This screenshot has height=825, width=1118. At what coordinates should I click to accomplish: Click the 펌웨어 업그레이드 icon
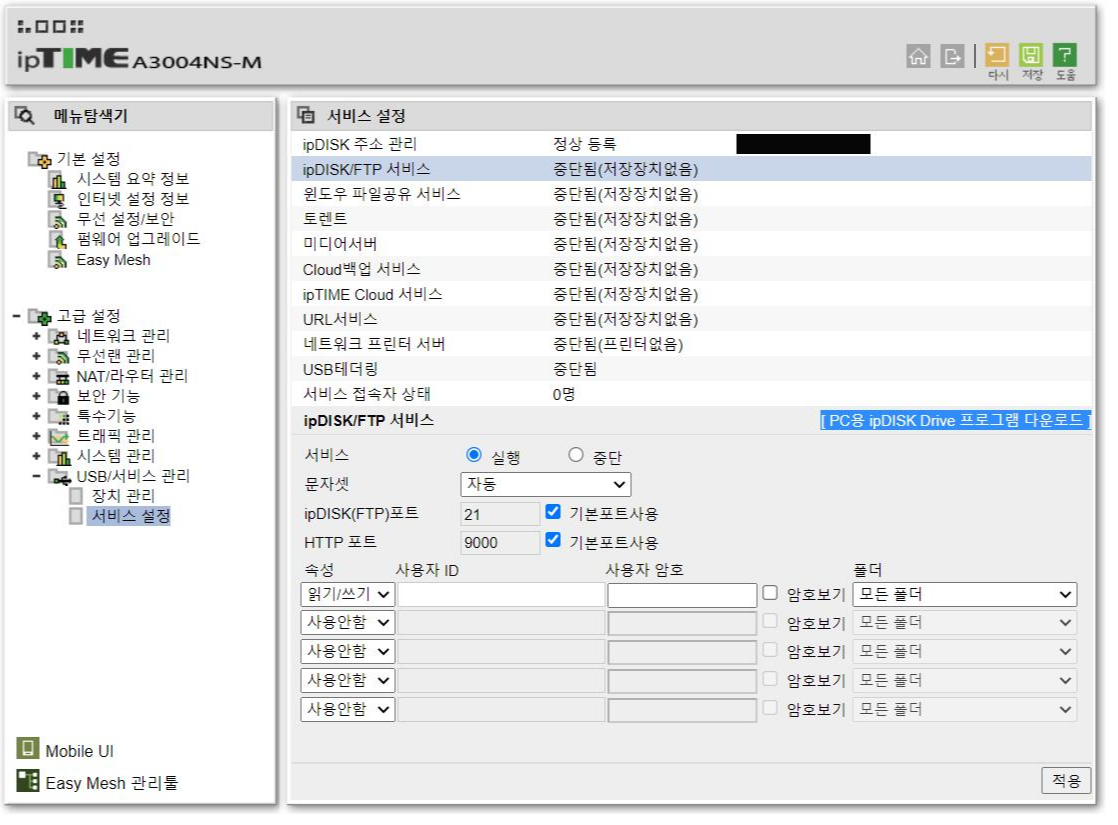[58, 240]
